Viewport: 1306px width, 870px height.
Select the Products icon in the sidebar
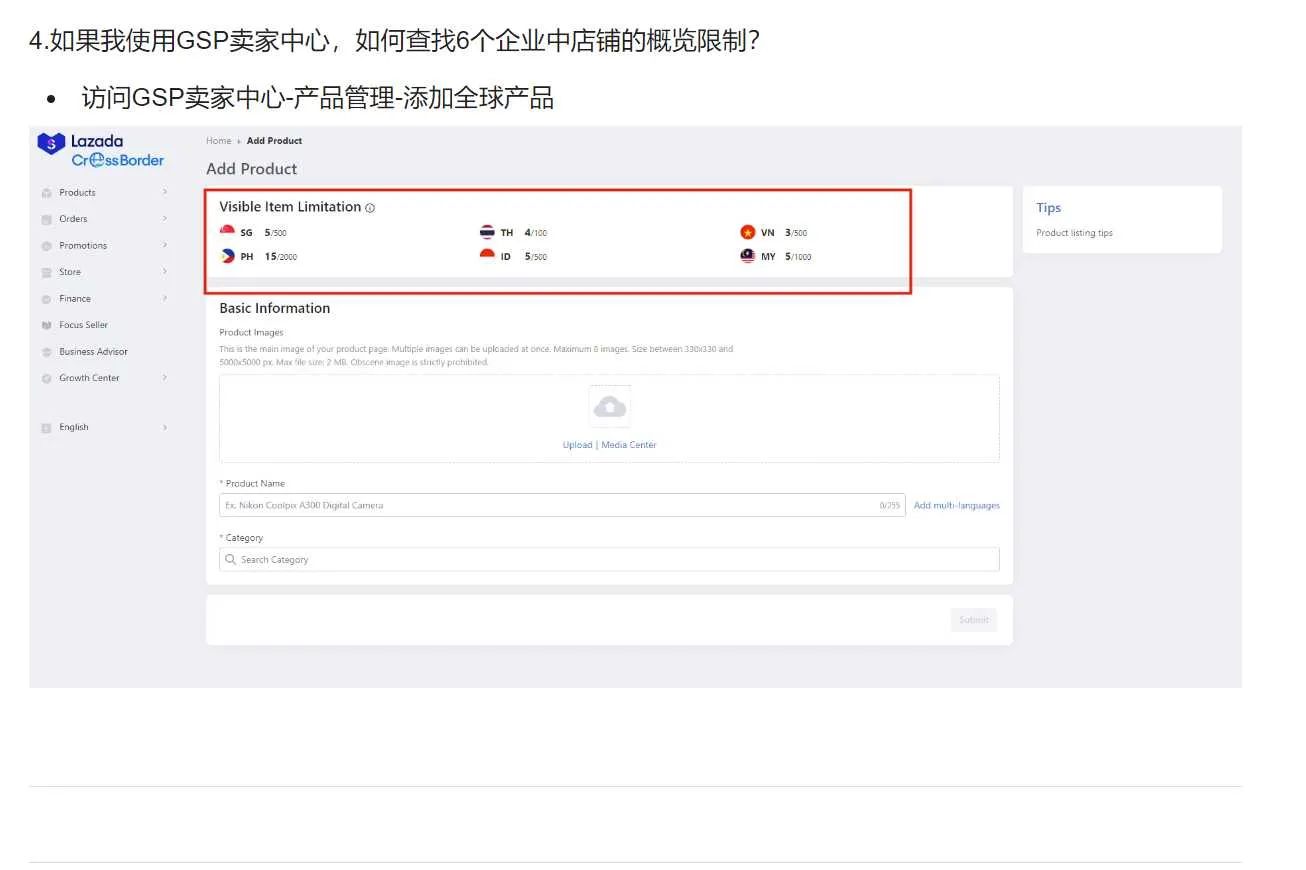[x=46, y=192]
